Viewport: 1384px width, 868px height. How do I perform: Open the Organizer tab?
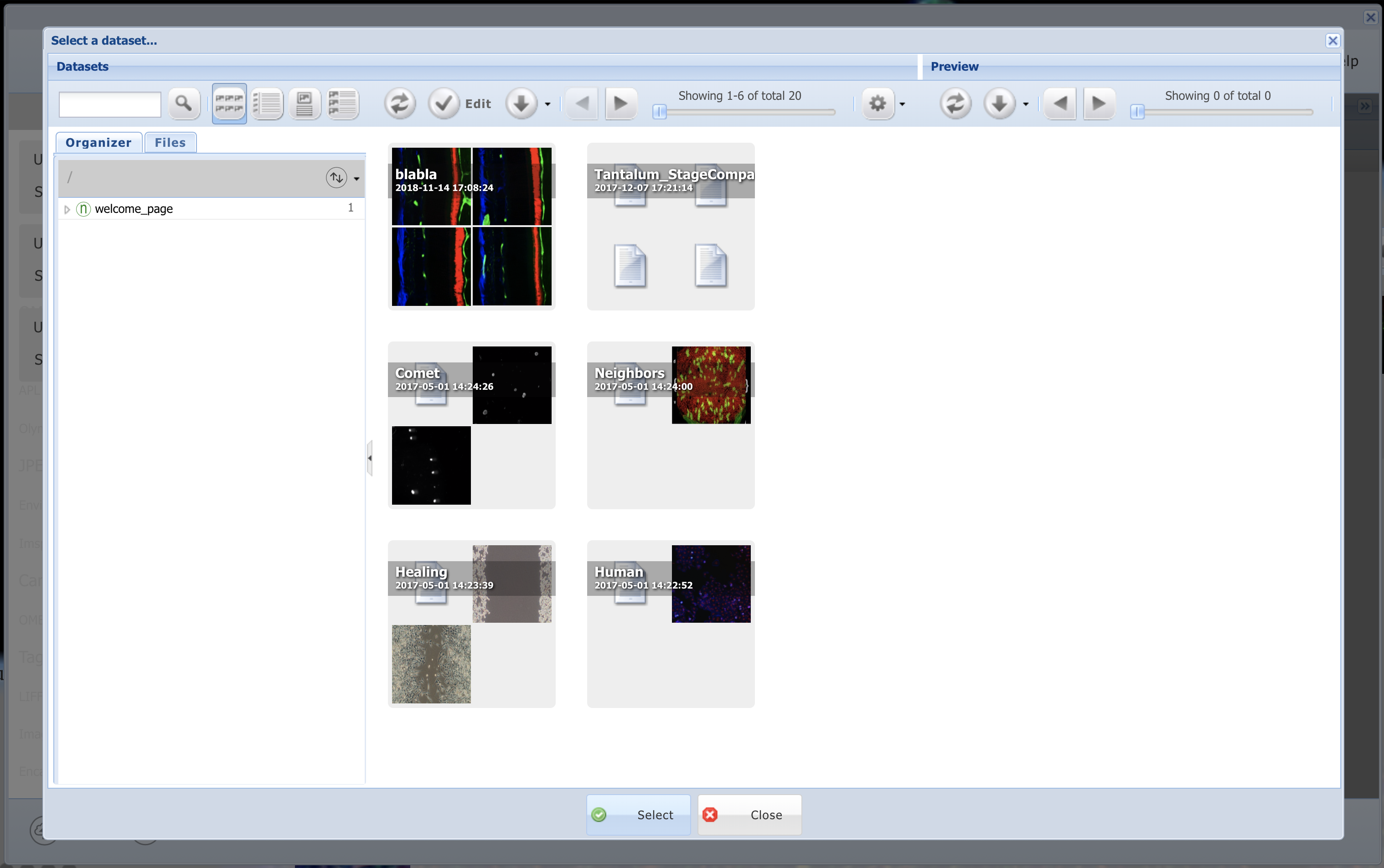pos(98,143)
